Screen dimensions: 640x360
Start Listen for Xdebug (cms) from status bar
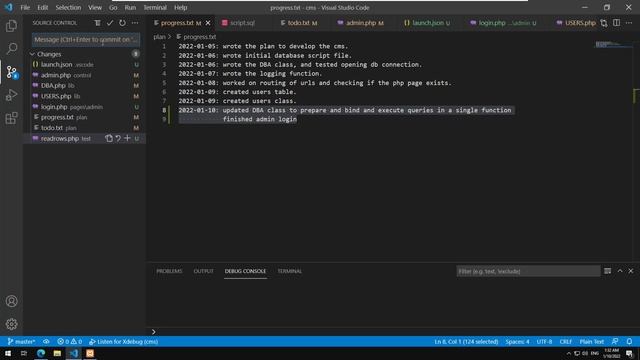(123, 342)
